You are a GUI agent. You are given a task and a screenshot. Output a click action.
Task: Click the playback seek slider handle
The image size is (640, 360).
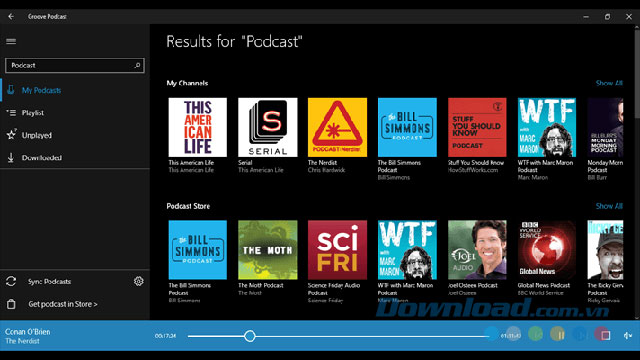point(250,336)
